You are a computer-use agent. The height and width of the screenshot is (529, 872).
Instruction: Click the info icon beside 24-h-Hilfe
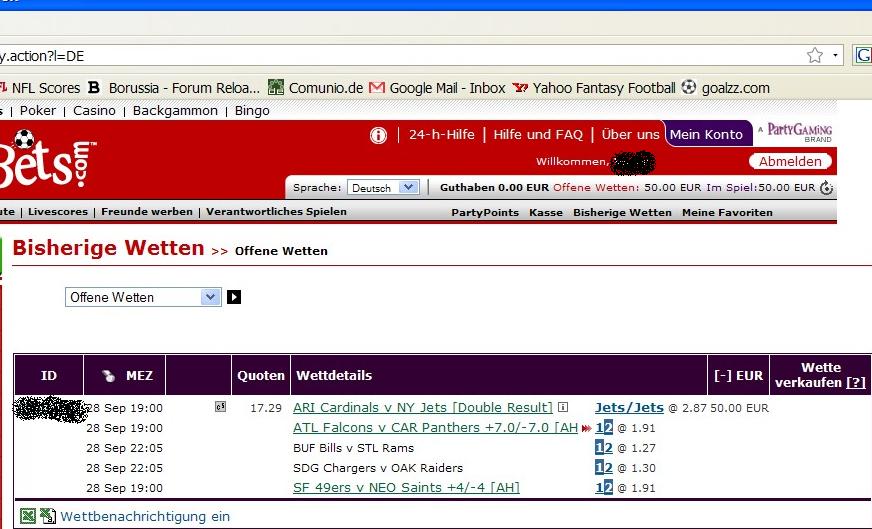coord(378,135)
